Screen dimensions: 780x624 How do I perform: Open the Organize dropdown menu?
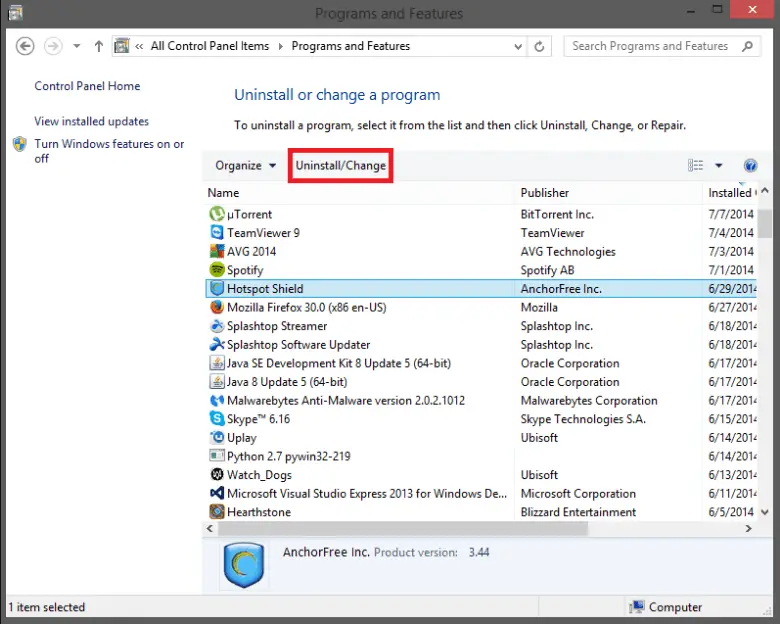[245, 166]
